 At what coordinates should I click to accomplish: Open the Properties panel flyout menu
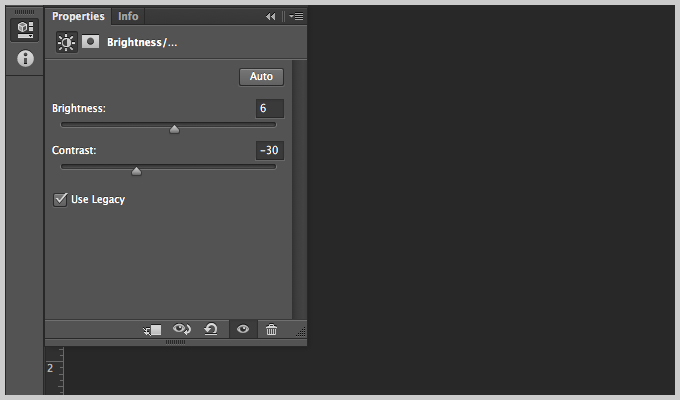296,16
